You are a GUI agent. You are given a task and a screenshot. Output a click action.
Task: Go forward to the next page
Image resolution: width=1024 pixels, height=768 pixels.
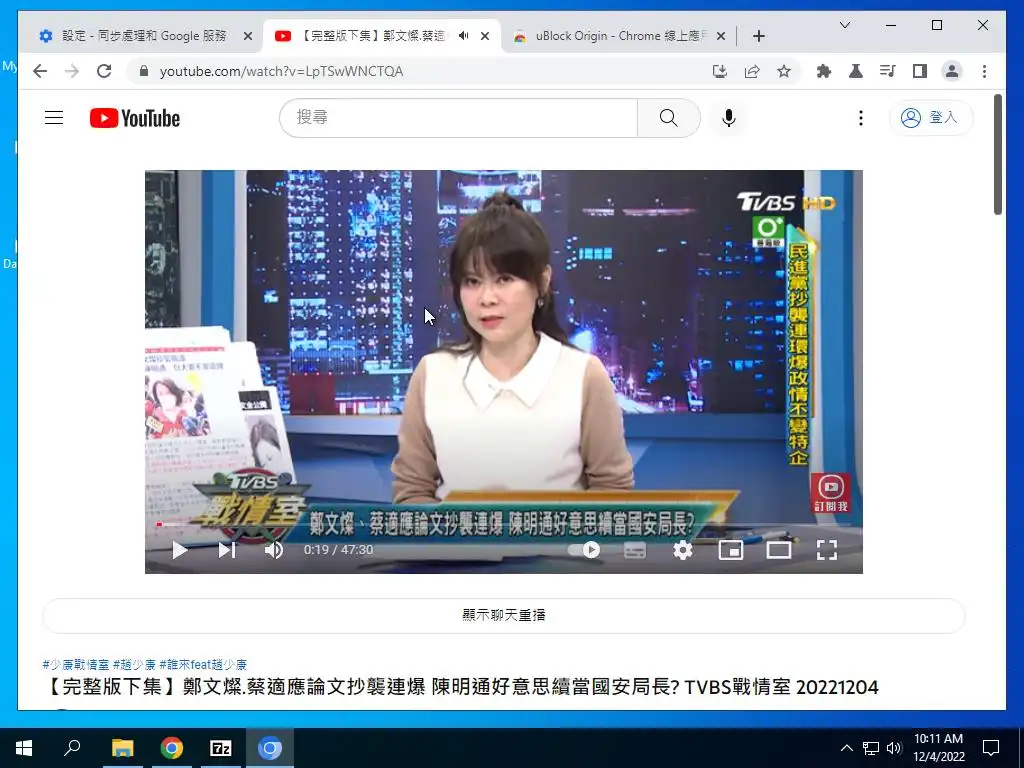coord(72,71)
